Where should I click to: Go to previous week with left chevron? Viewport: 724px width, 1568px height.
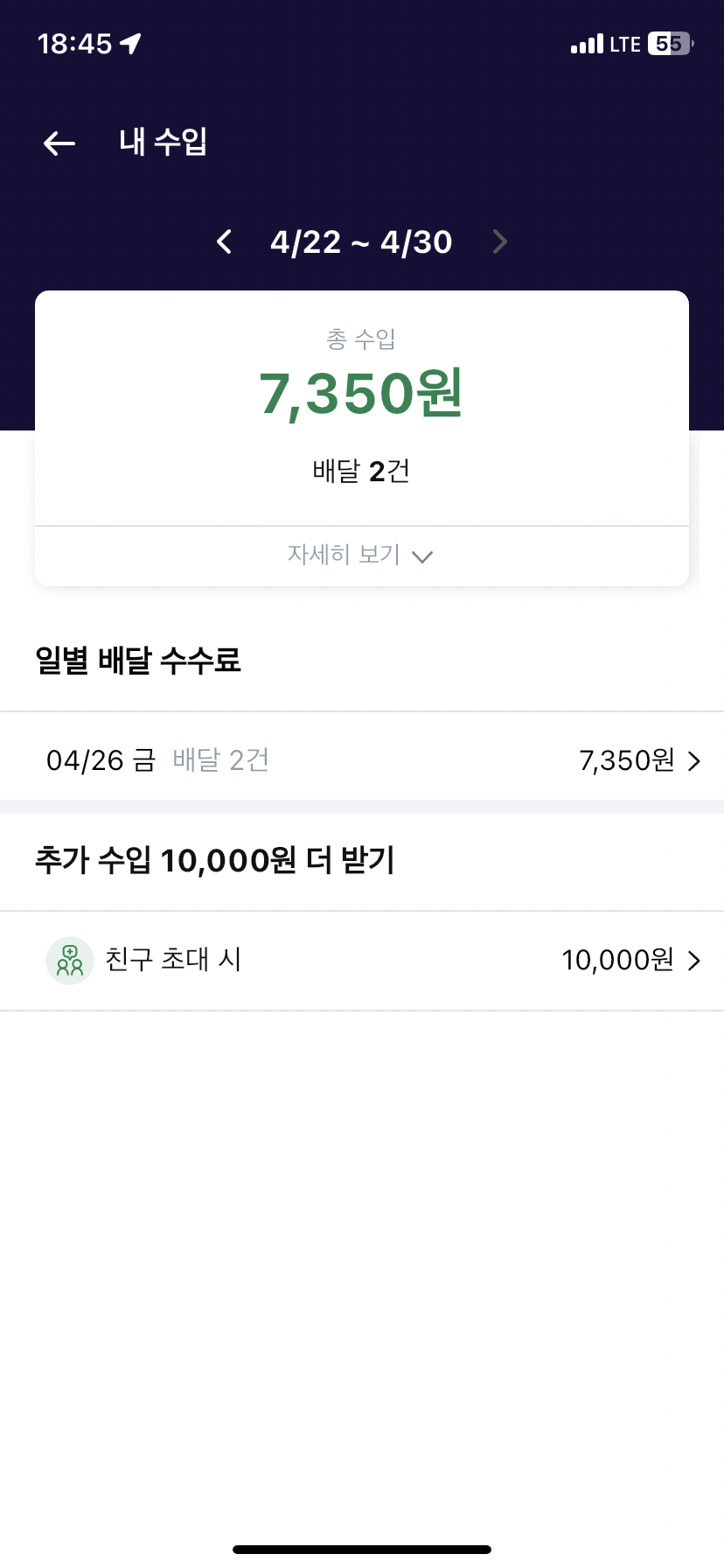coord(225,241)
